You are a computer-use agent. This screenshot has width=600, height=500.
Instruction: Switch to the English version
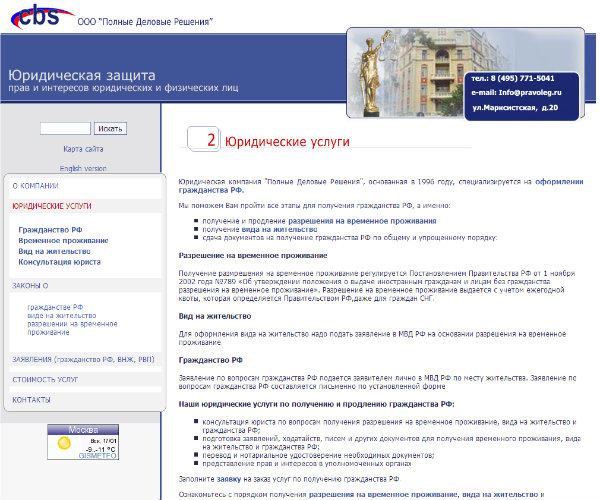coord(83,168)
